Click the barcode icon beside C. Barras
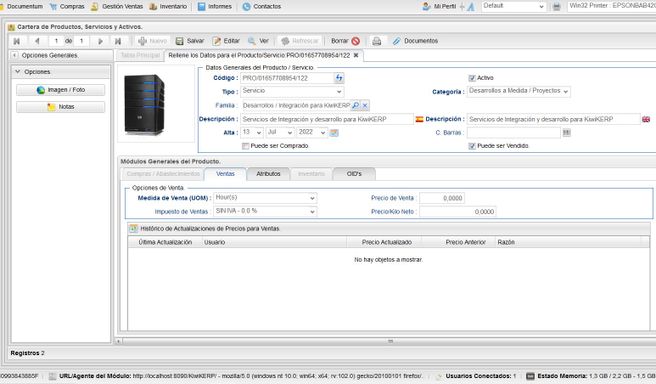This screenshot has width=656, height=384. coord(566,133)
